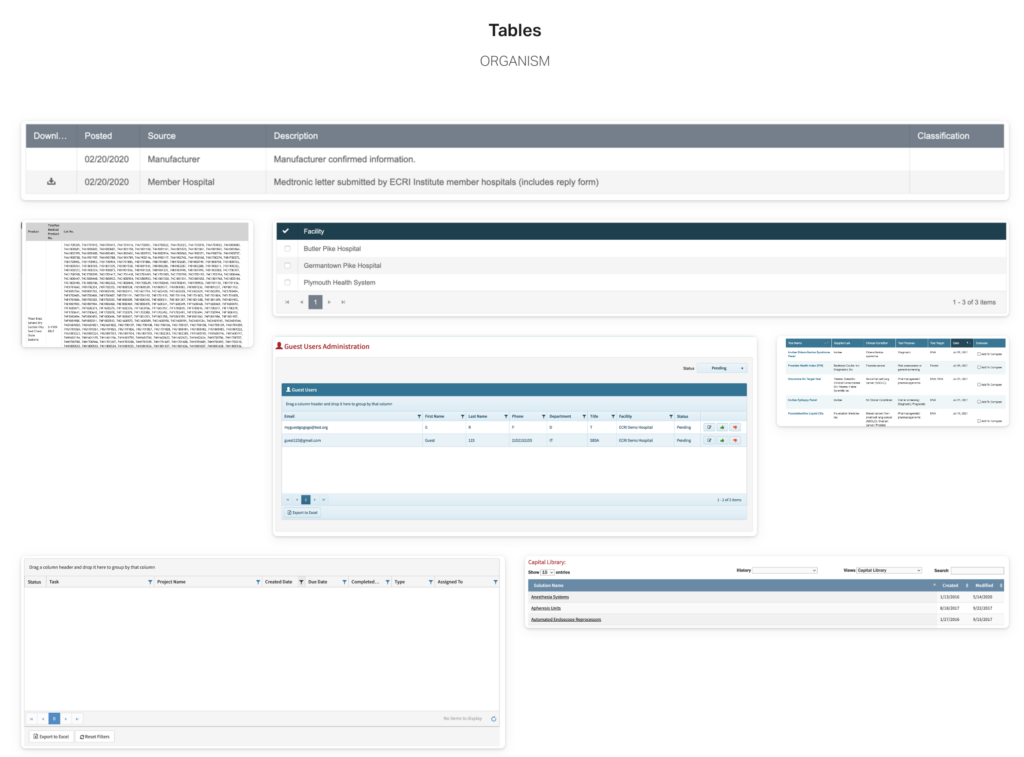Expand the Views Capital Library dropdown
Screen dimensions: 1024x757
coord(888,570)
